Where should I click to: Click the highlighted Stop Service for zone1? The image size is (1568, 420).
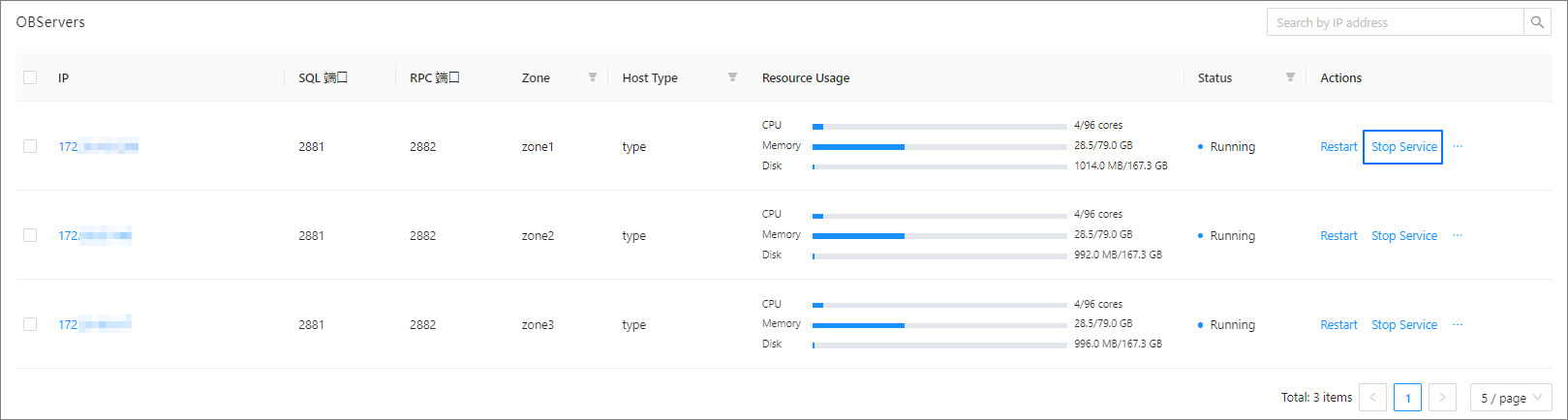click(1403, 147)
